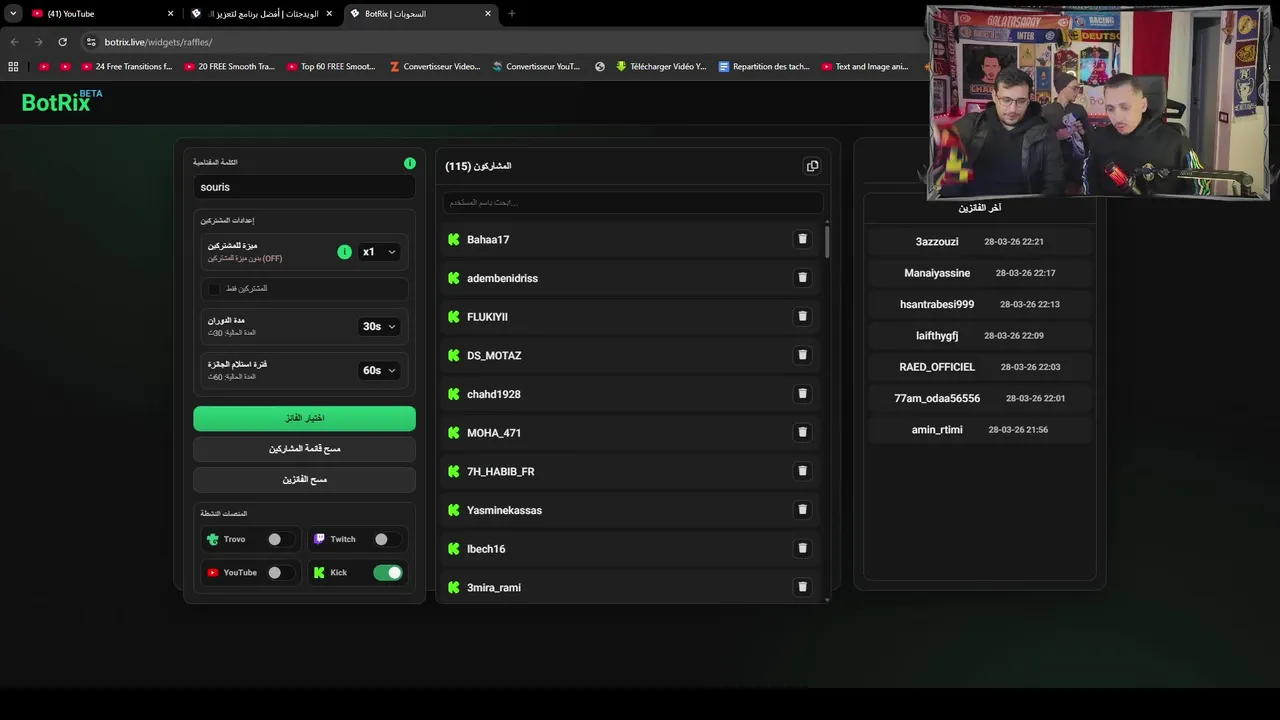Remove Yasminekassas using trash icon
Image resolution: width=1280 pixels, height=720 pixels.
tap(802, 509)
